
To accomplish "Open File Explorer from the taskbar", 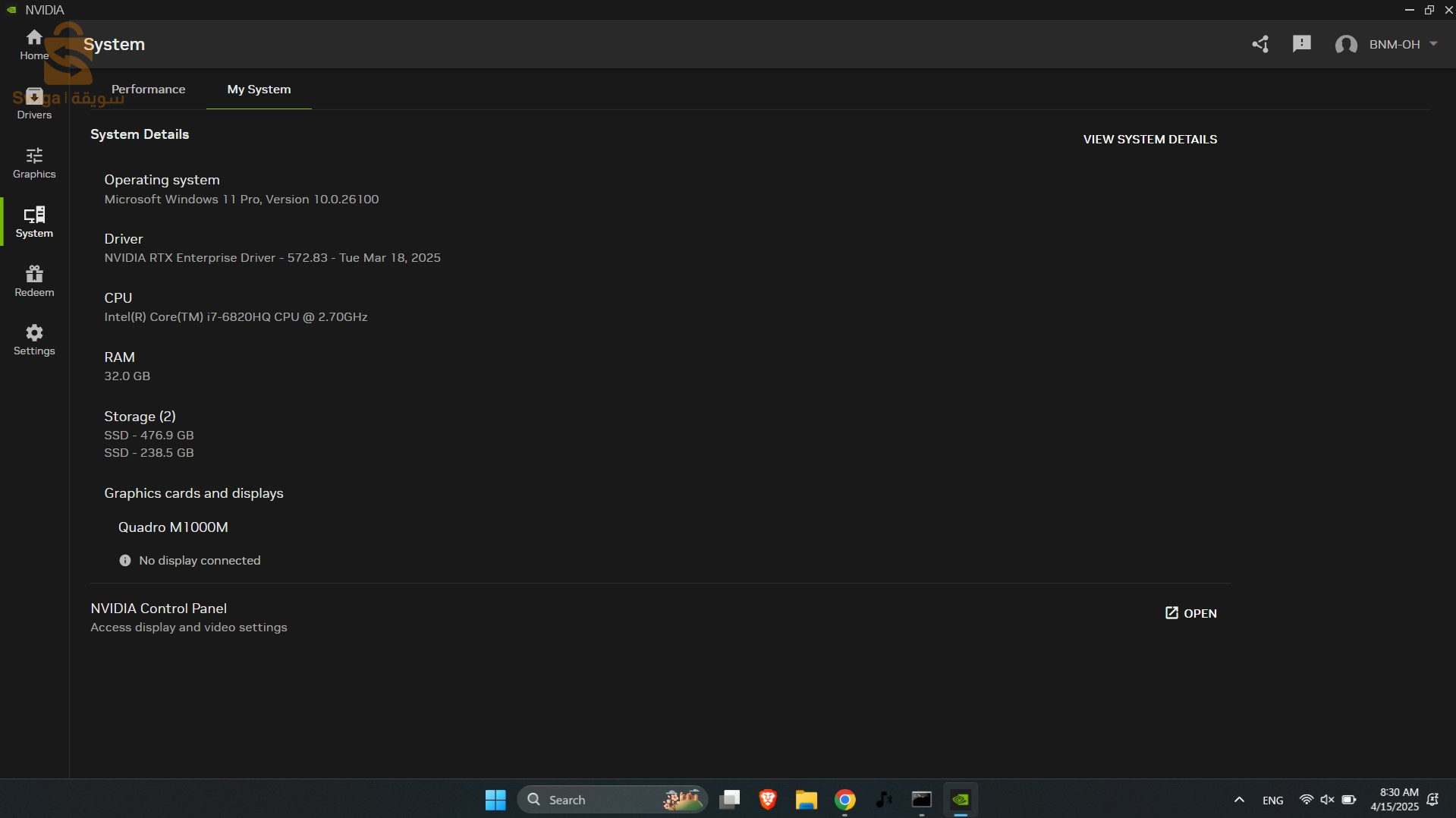I will click(x=806, y=800).
